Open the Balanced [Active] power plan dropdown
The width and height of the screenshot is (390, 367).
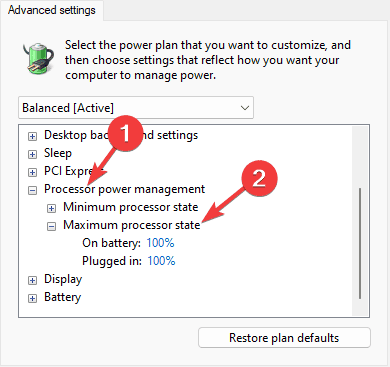pos(136,108)
